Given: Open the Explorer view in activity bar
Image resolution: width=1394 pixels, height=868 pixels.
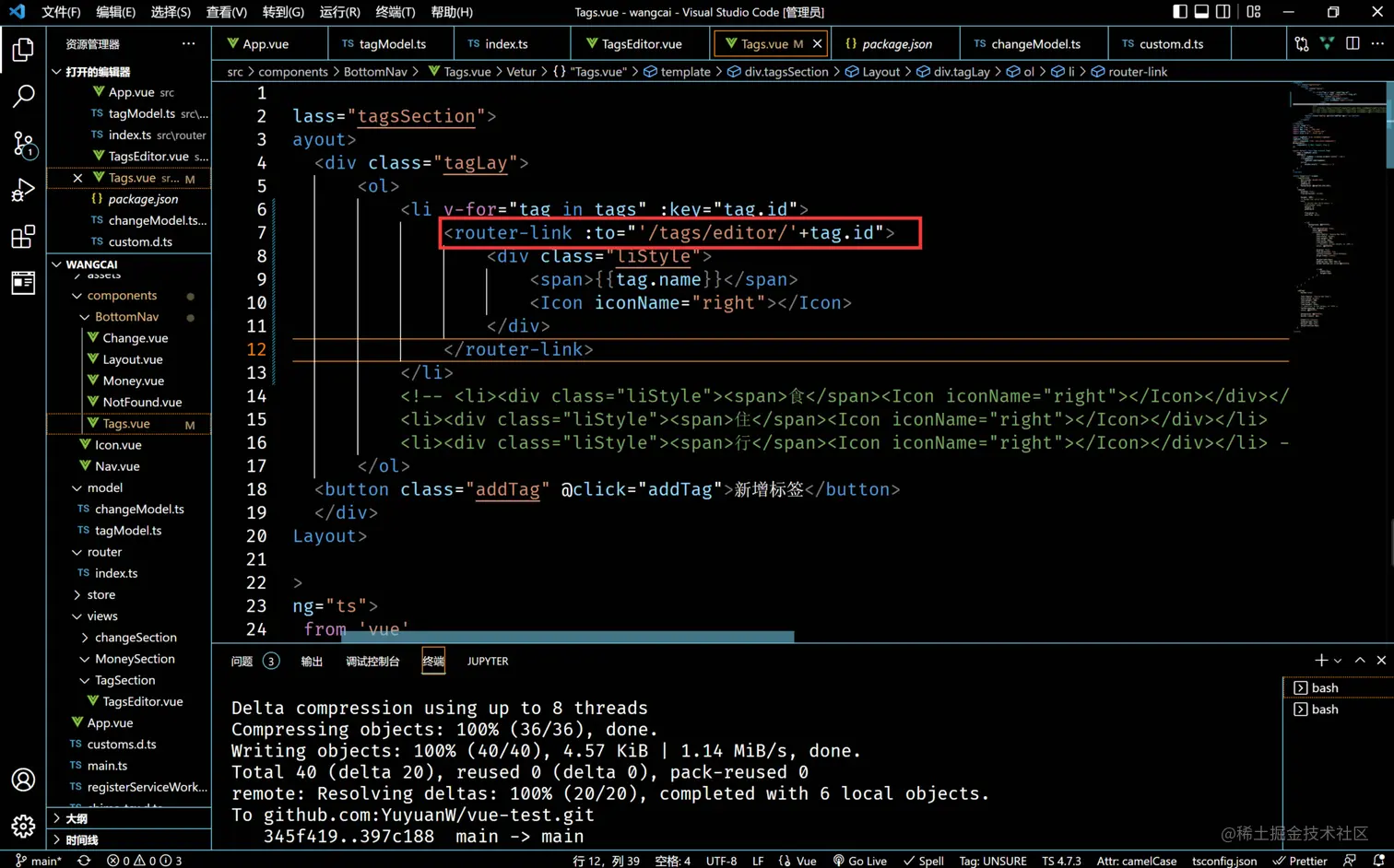Looking at the screenshot, I should (23, 49).
